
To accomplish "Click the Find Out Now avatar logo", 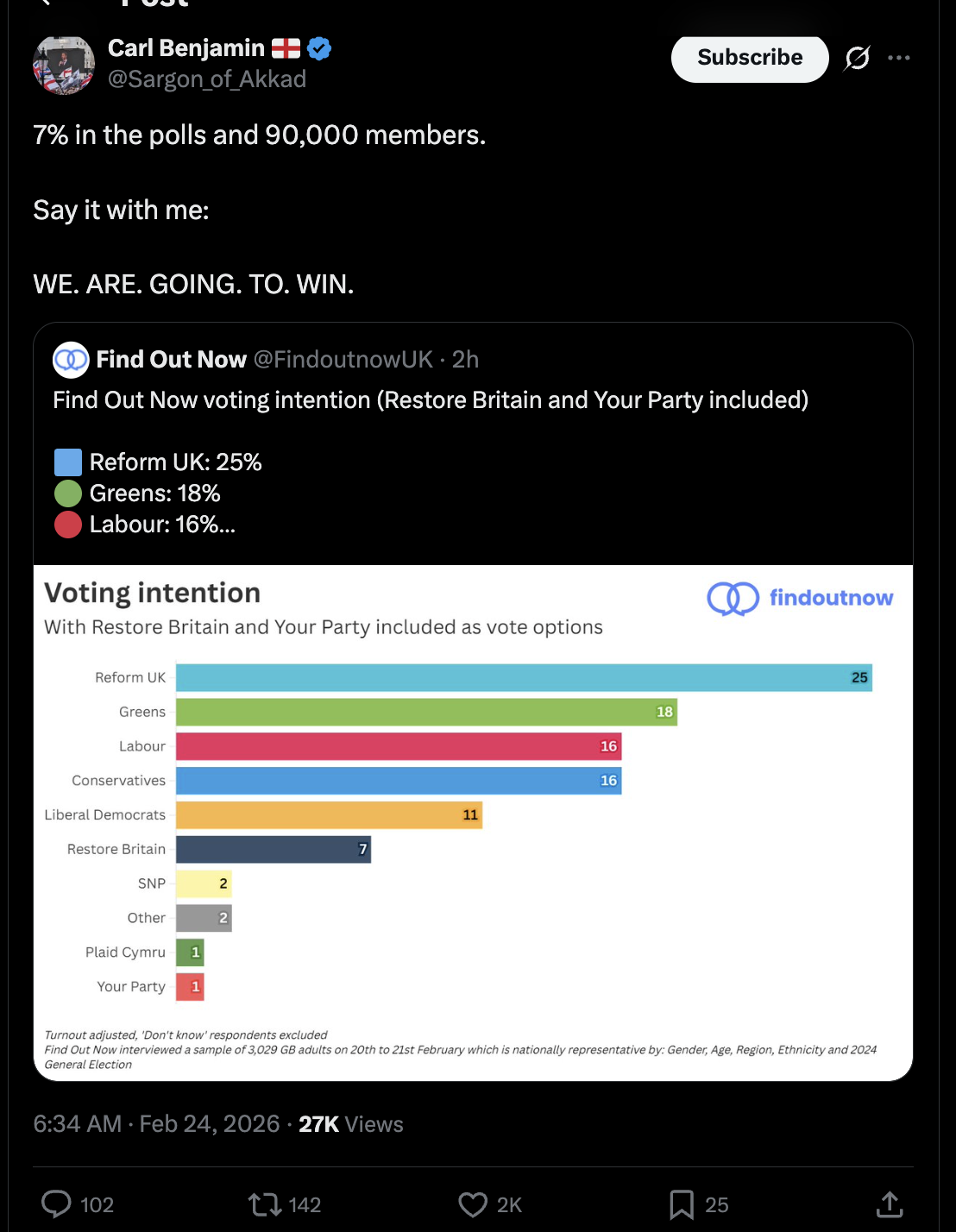I will coord(71,360).
